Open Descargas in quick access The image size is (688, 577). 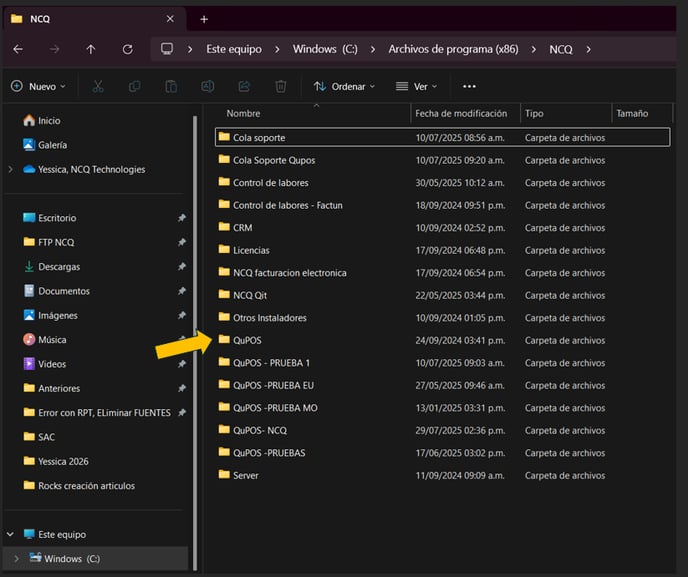pyautogui.click(x=51, y=267)
